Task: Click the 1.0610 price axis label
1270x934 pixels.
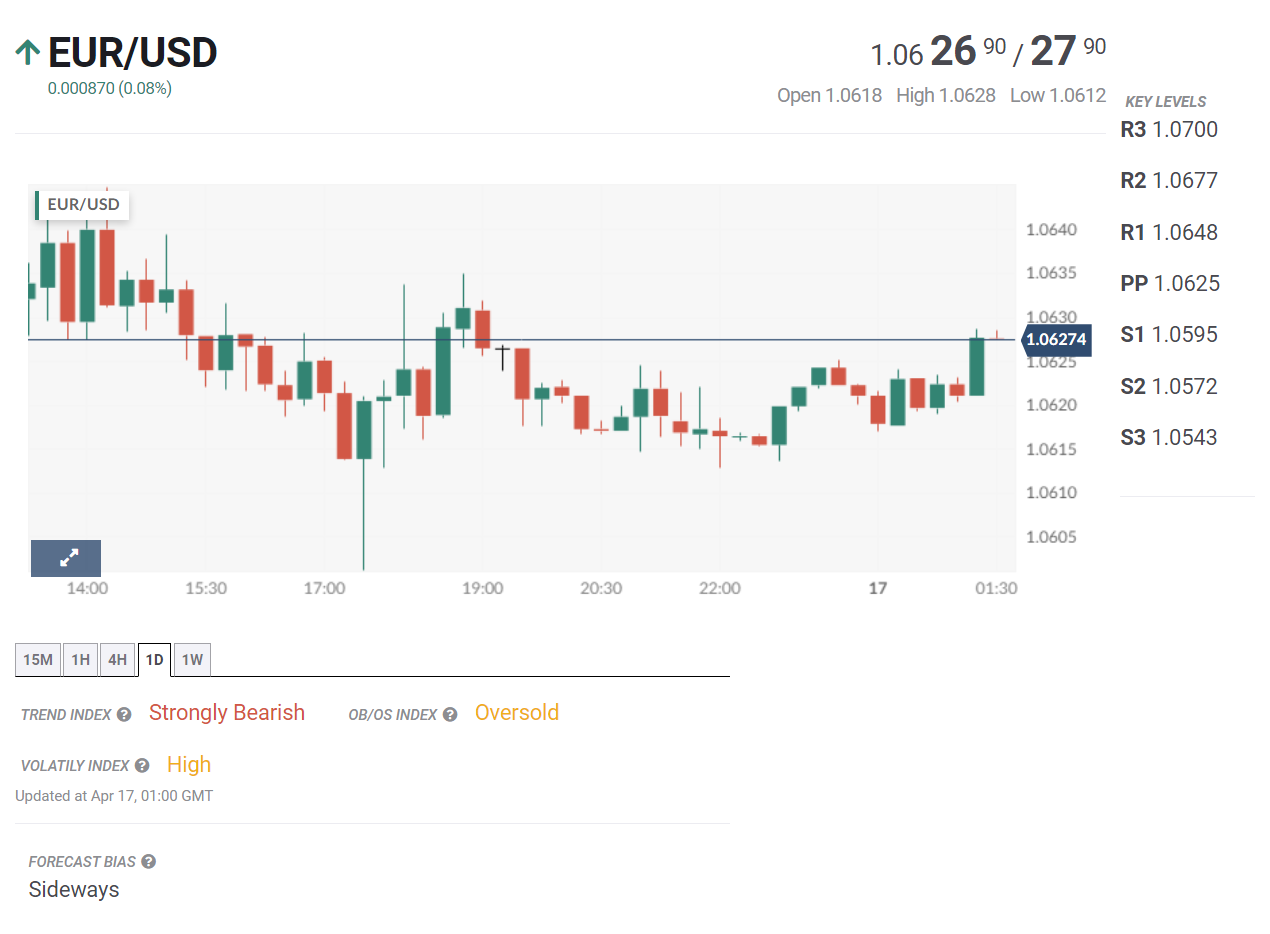Action: (x=1051, y=493)
